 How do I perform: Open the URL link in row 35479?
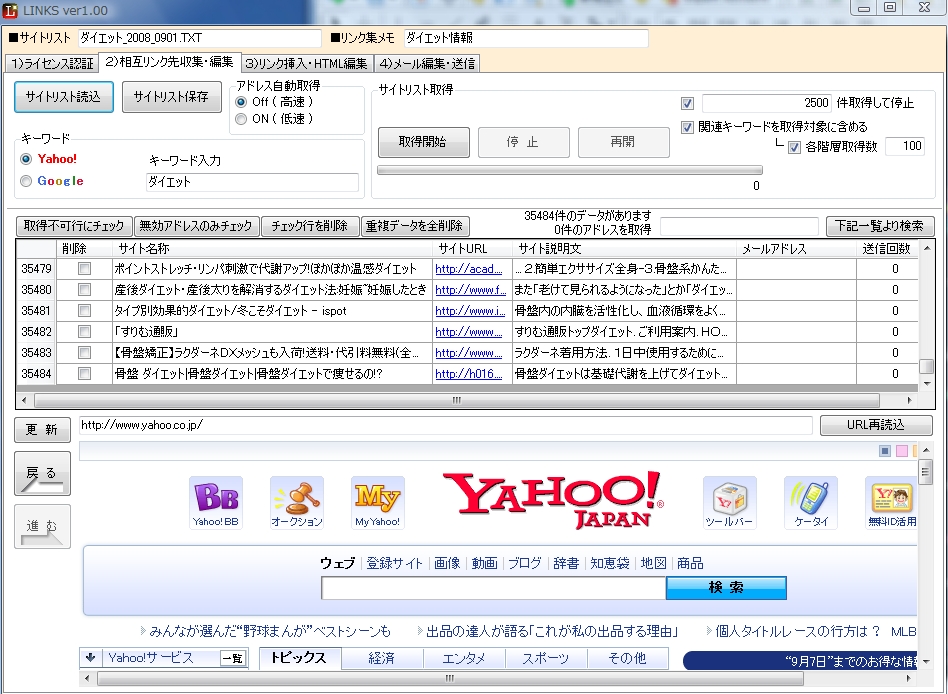[469, 269]
